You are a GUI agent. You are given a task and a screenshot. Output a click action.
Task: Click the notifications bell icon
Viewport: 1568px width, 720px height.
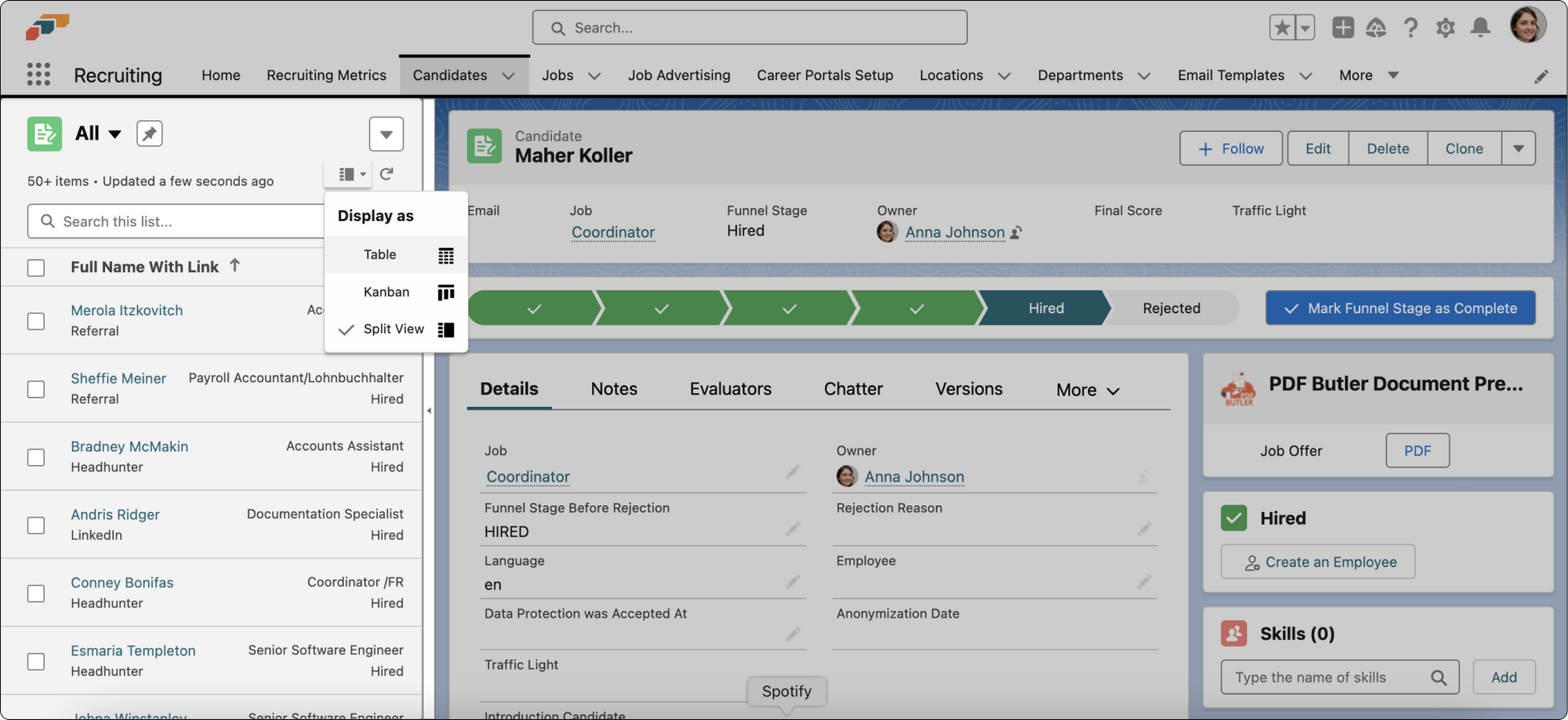pos(1480,28)
